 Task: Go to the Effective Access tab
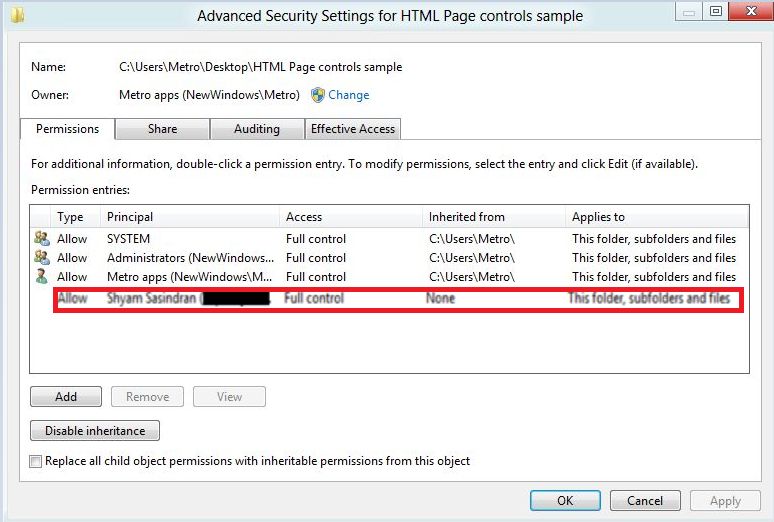352,129
